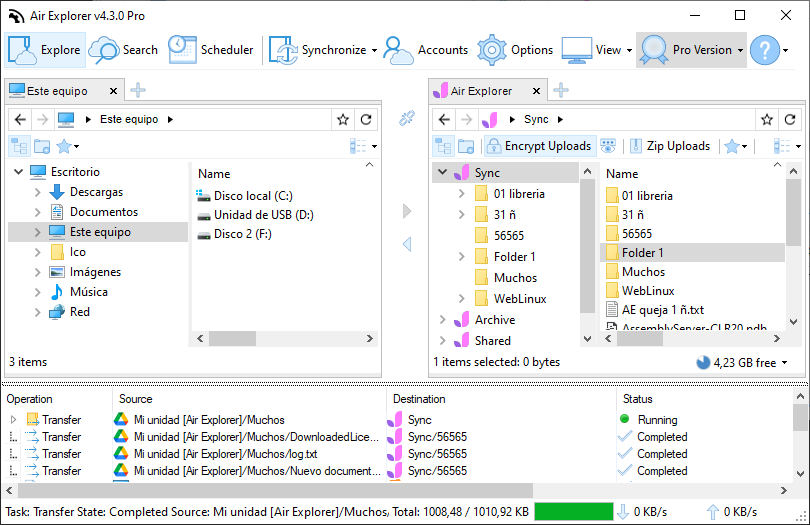Open right pane favorites dropdown
The height and width of the screenshot is (525, 810).
(x=736, y=147)
